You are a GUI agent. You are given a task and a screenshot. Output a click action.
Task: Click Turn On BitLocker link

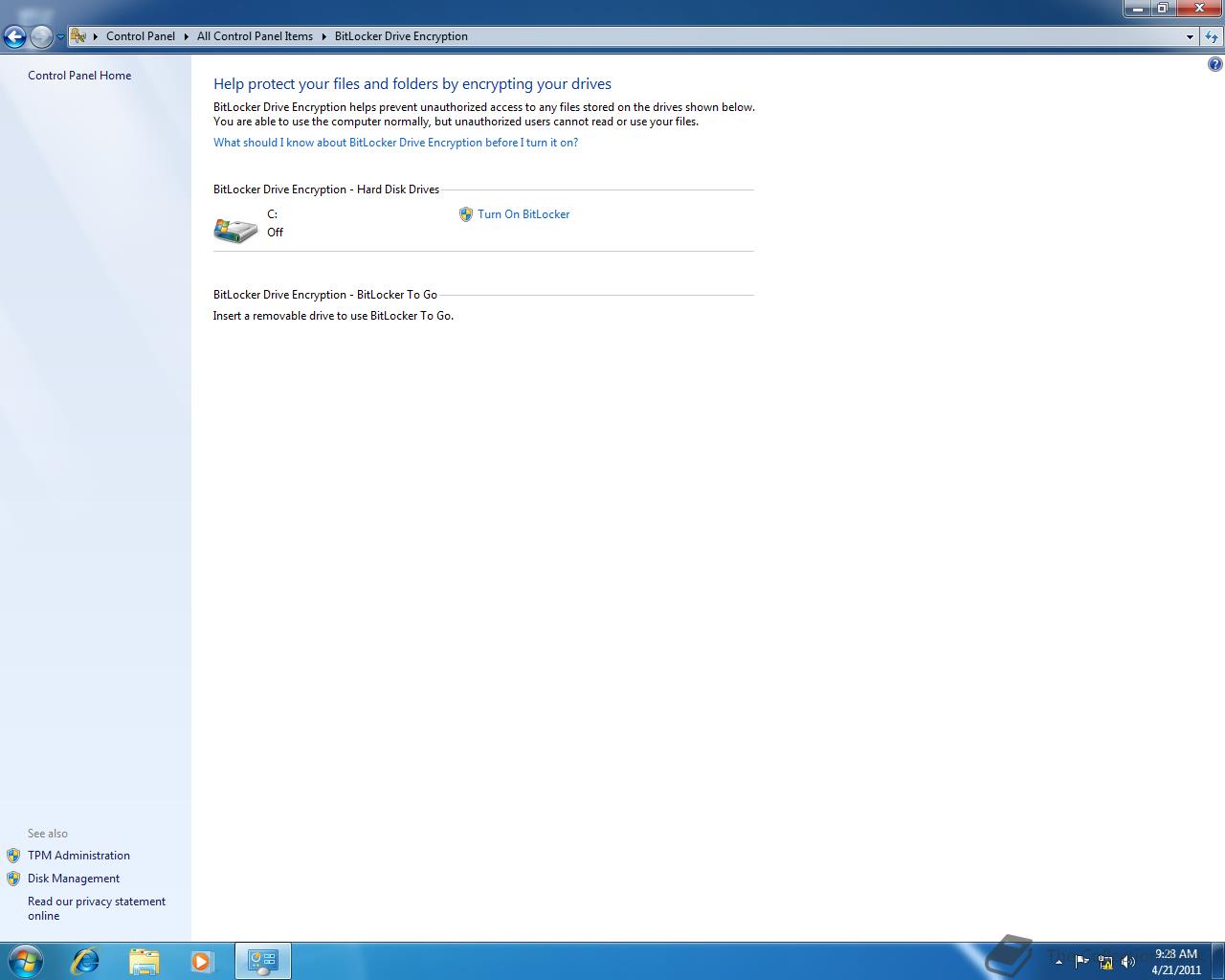tap(523, 214)
